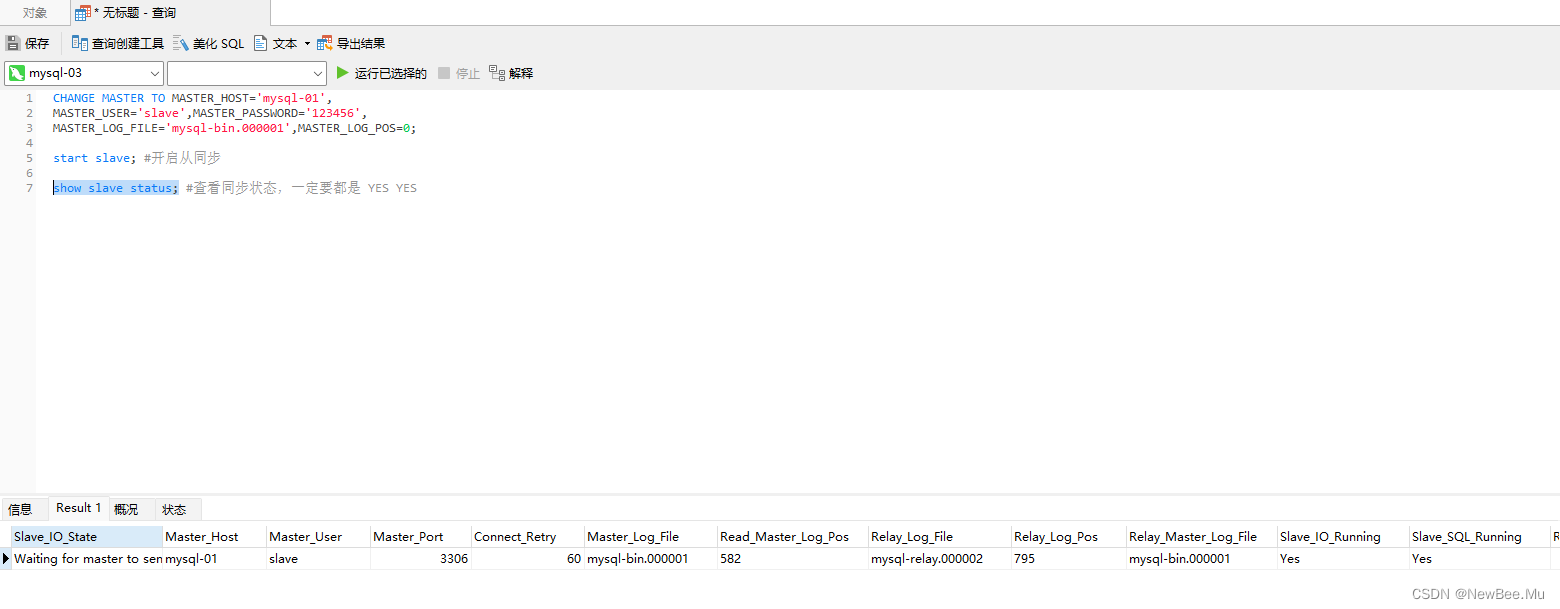
Task: Select the 3306 port cell
Action: (x=420, y=559)
